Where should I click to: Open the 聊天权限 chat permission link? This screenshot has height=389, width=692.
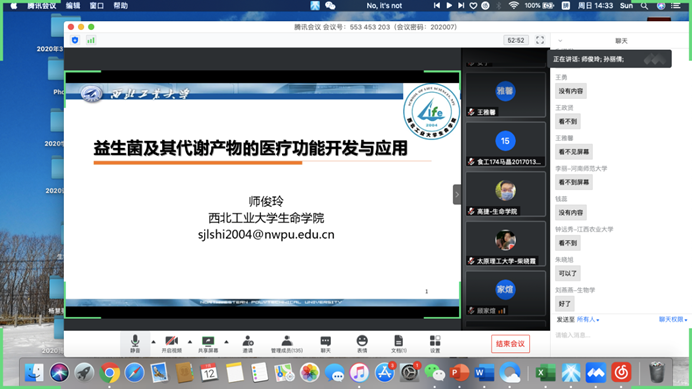(x=673, y=320)
